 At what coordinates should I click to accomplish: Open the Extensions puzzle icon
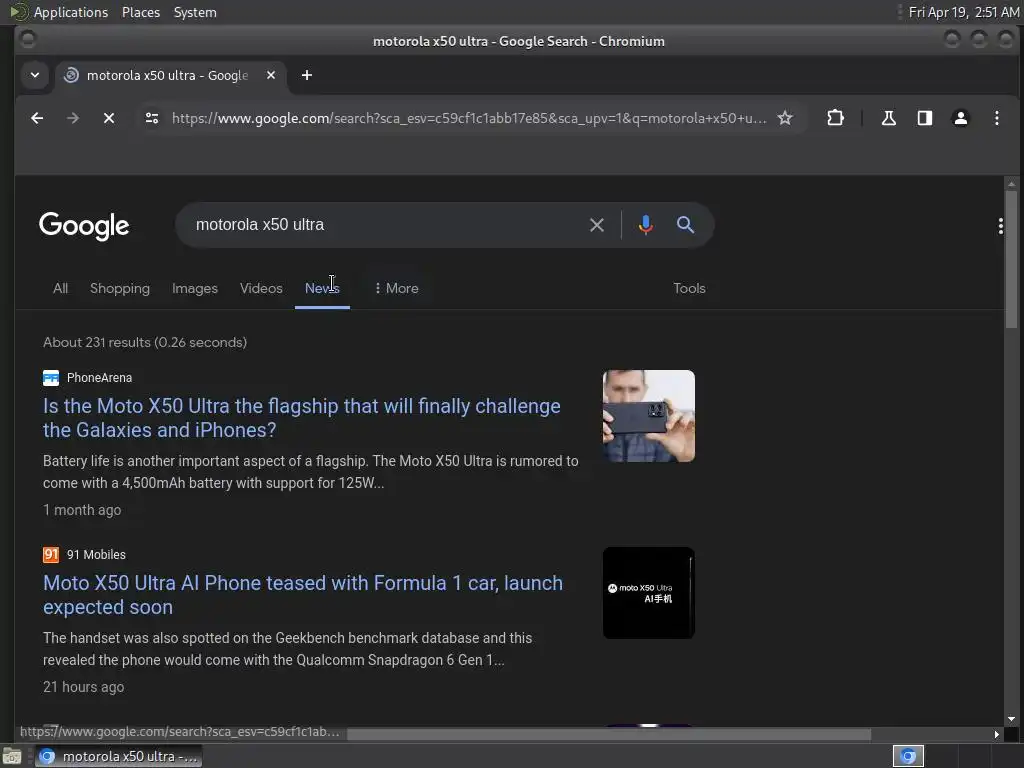[835, 118]
